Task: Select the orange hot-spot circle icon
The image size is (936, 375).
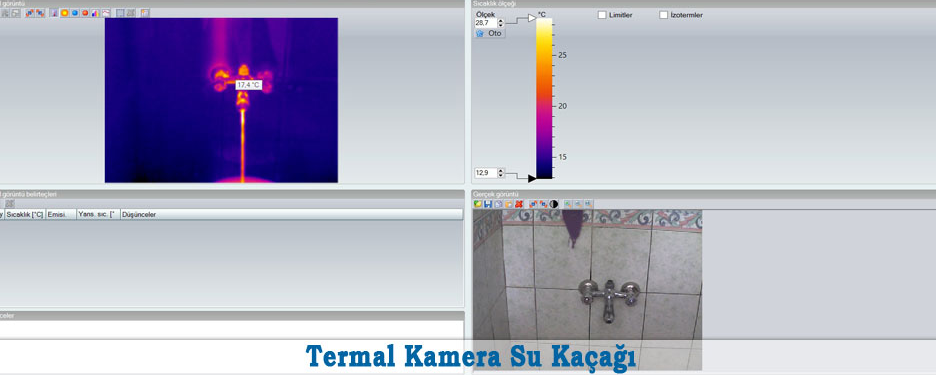Action: click(64, 13)
